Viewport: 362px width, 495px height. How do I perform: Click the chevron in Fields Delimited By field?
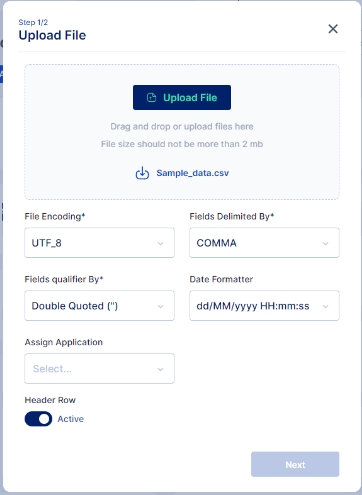pyautogui.click(x=325, y=243)
